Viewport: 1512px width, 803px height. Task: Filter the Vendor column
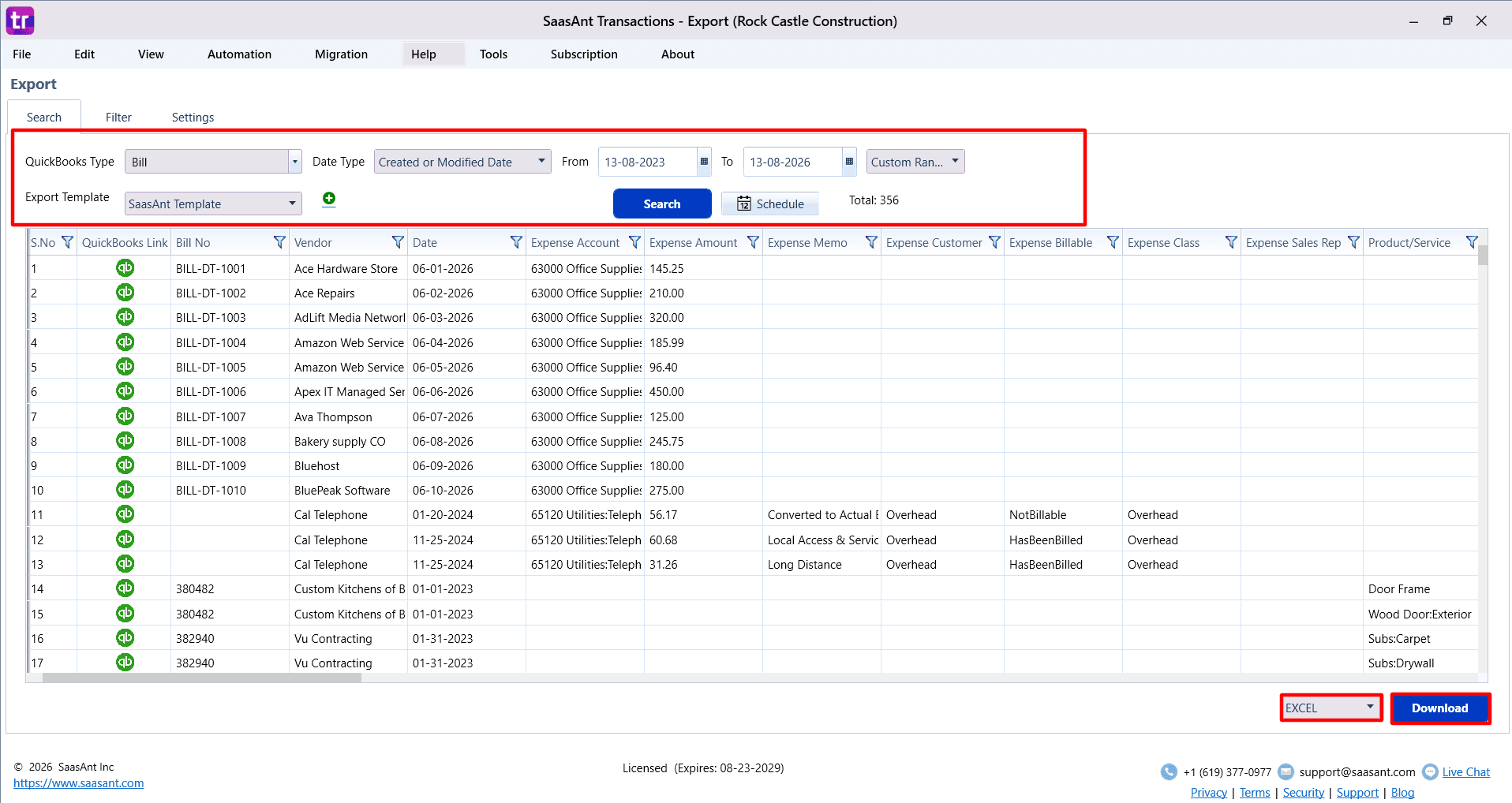(x=398, y=242)
